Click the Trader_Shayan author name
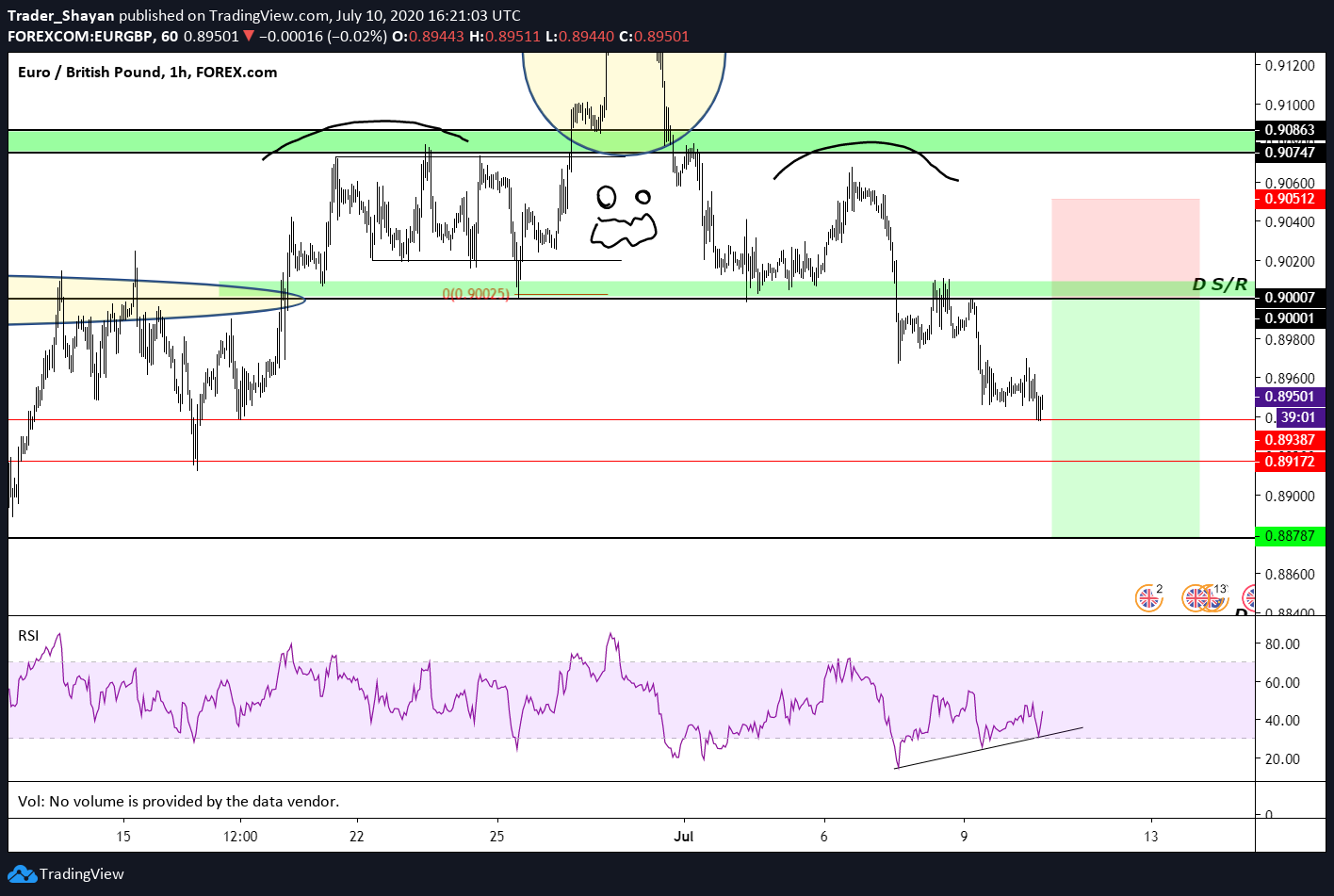 coord(61,15)
